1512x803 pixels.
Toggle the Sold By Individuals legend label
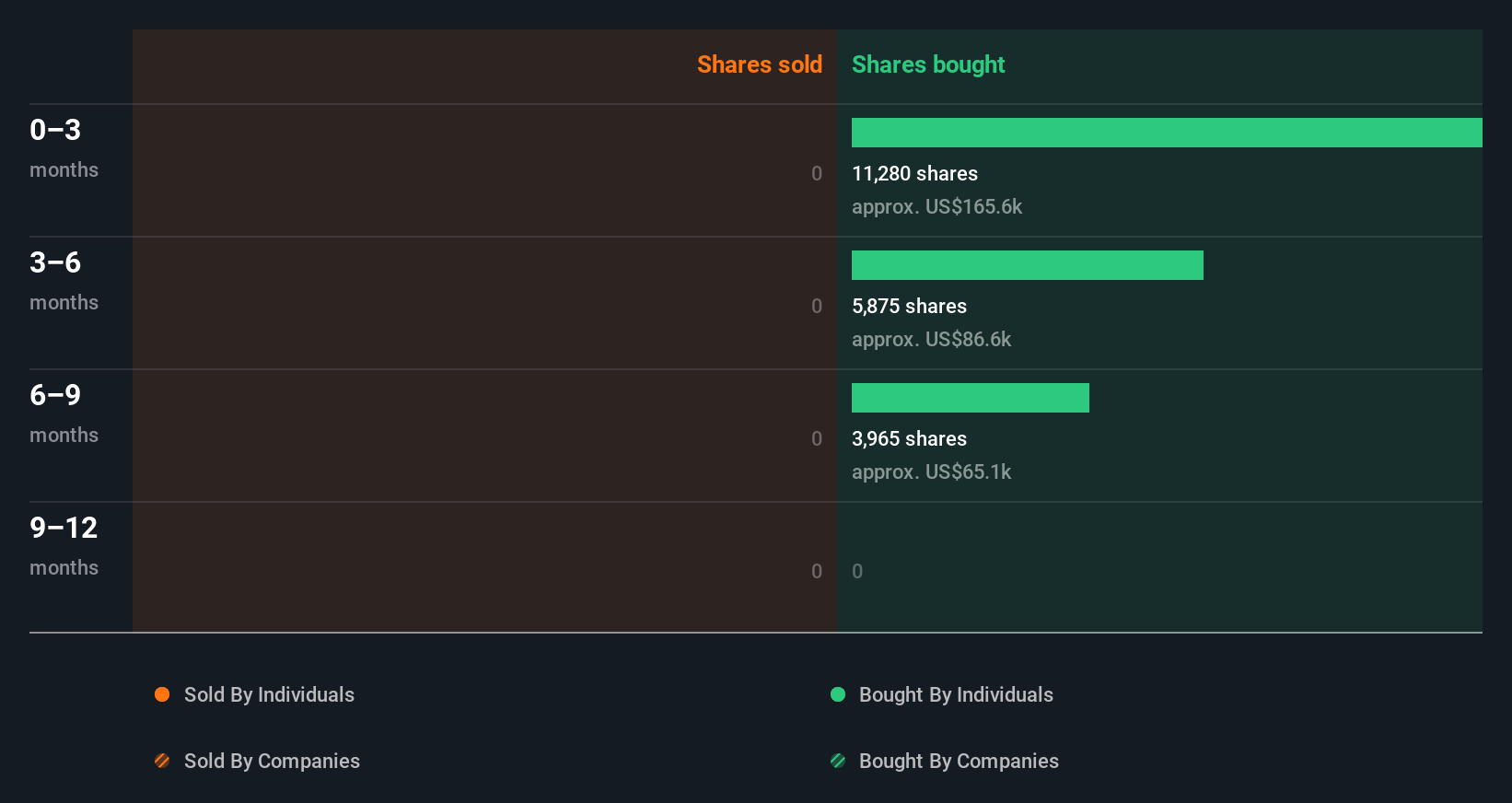(x=269, y=695)
